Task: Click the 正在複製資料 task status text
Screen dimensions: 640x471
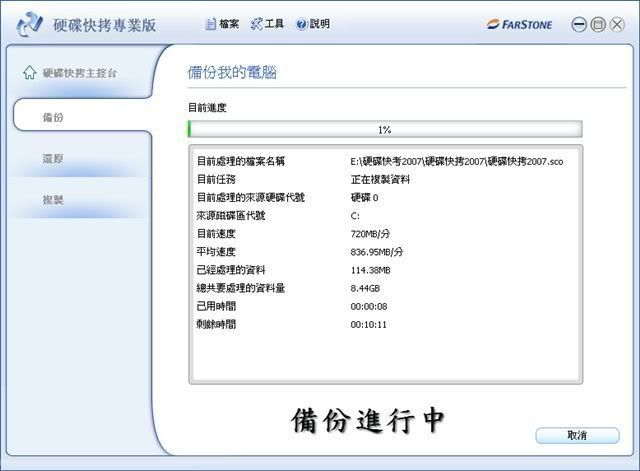Action: pos(380,180)
